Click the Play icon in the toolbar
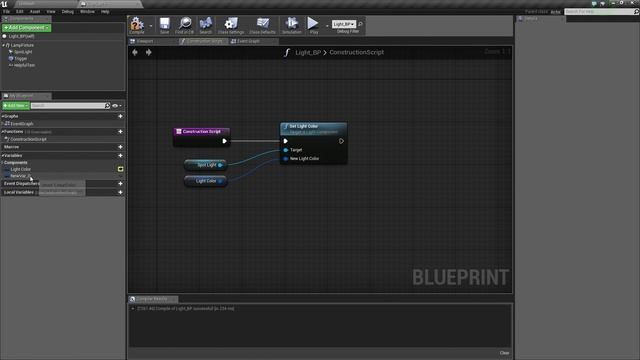640x360 pixels. pyautogui.click(x=313, y=25)
